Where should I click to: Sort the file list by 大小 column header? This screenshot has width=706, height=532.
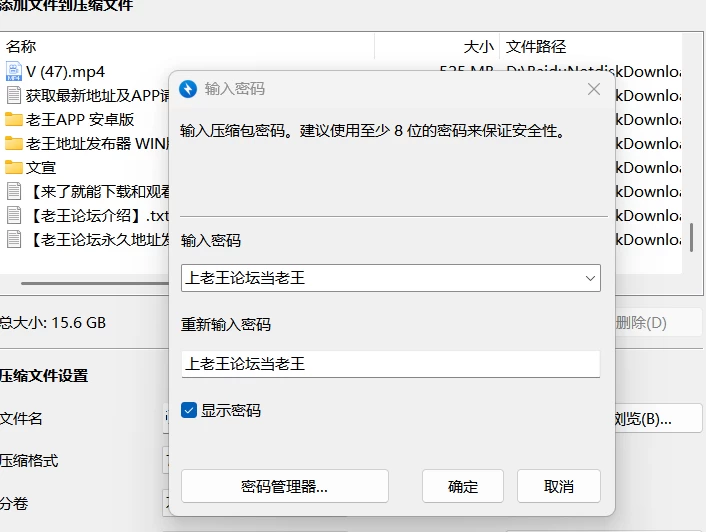pyautogui.click(x=479, y=46)
